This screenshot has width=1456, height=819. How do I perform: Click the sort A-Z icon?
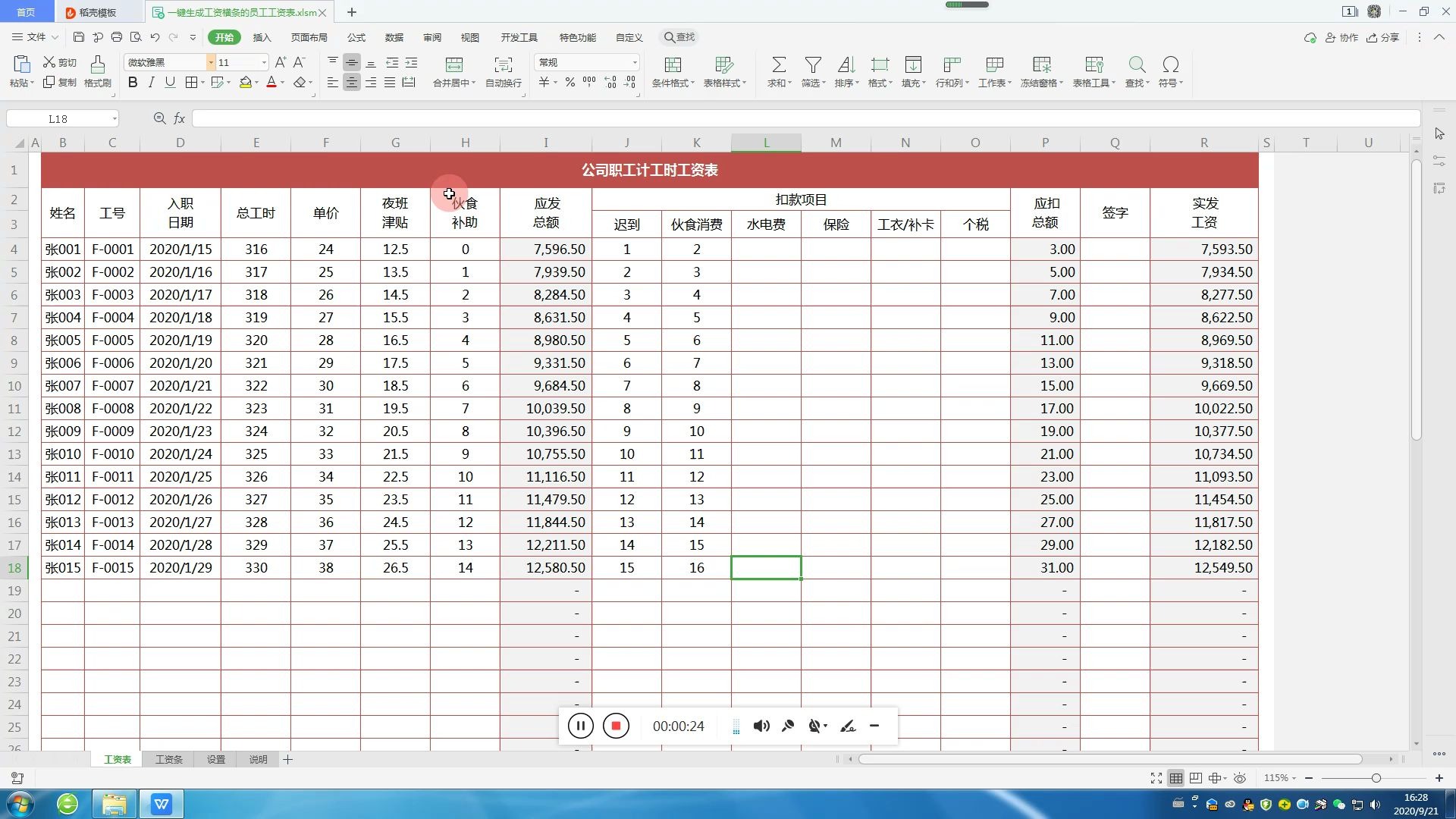846,65
